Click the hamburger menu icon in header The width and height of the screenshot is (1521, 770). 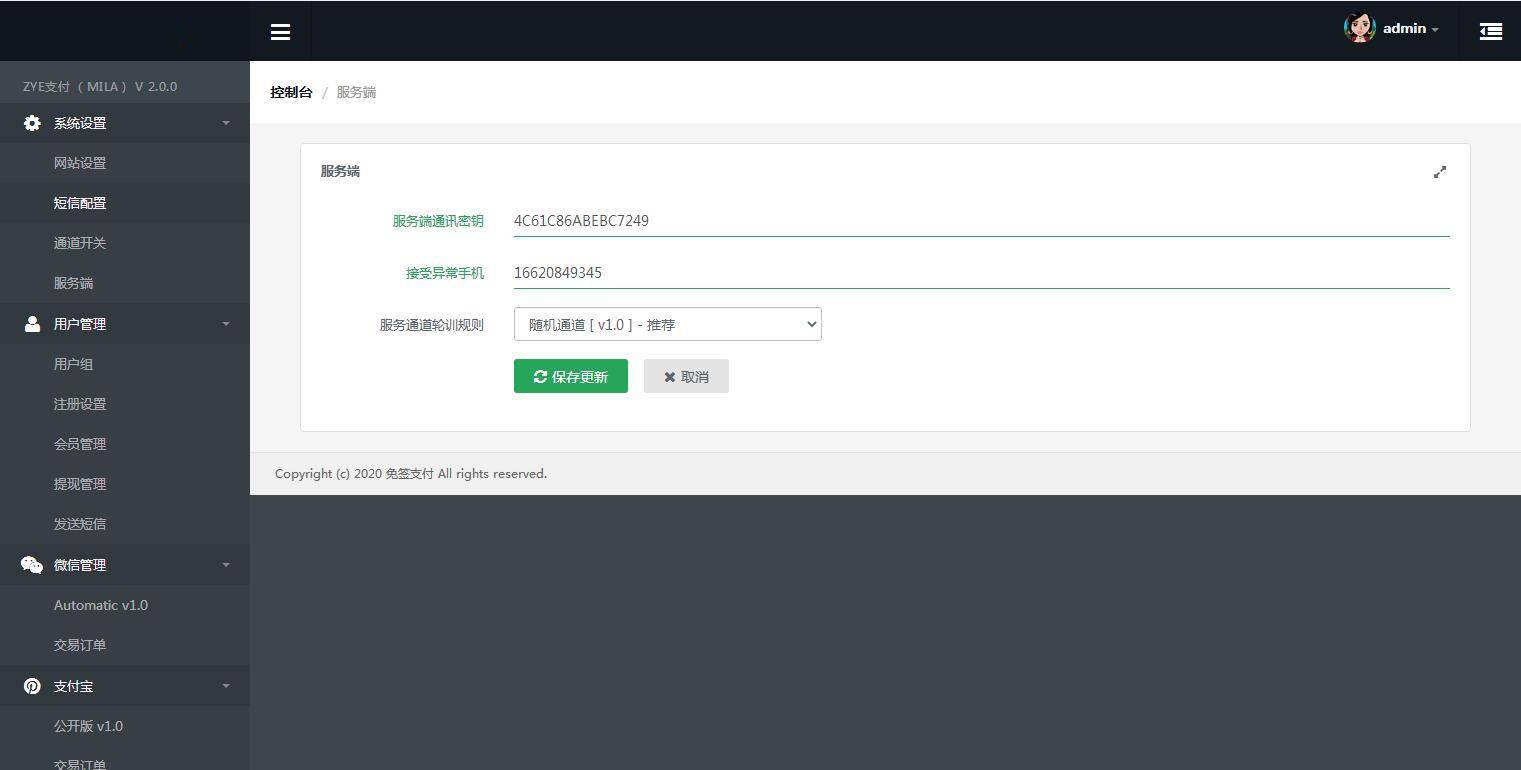[x=280, y=32]
